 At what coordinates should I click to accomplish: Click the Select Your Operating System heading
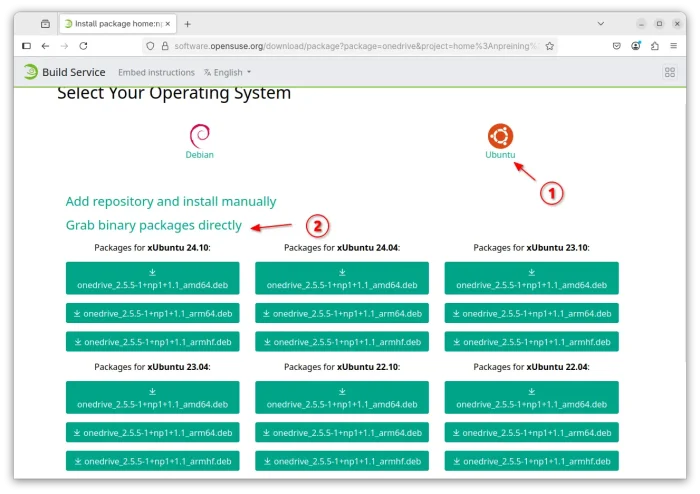174,94
